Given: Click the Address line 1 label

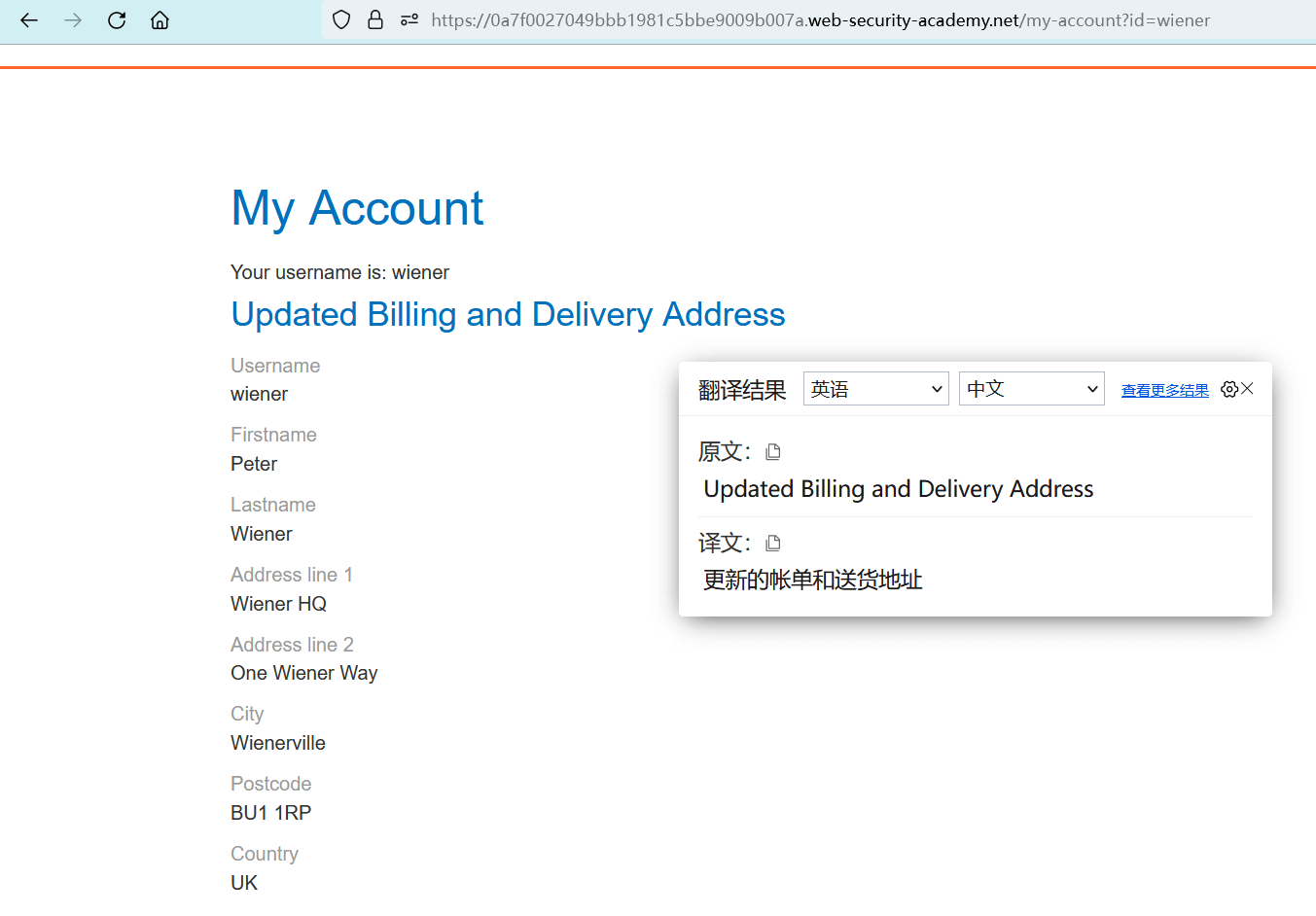Looking at the screenshot, I should tap(292, 575).
